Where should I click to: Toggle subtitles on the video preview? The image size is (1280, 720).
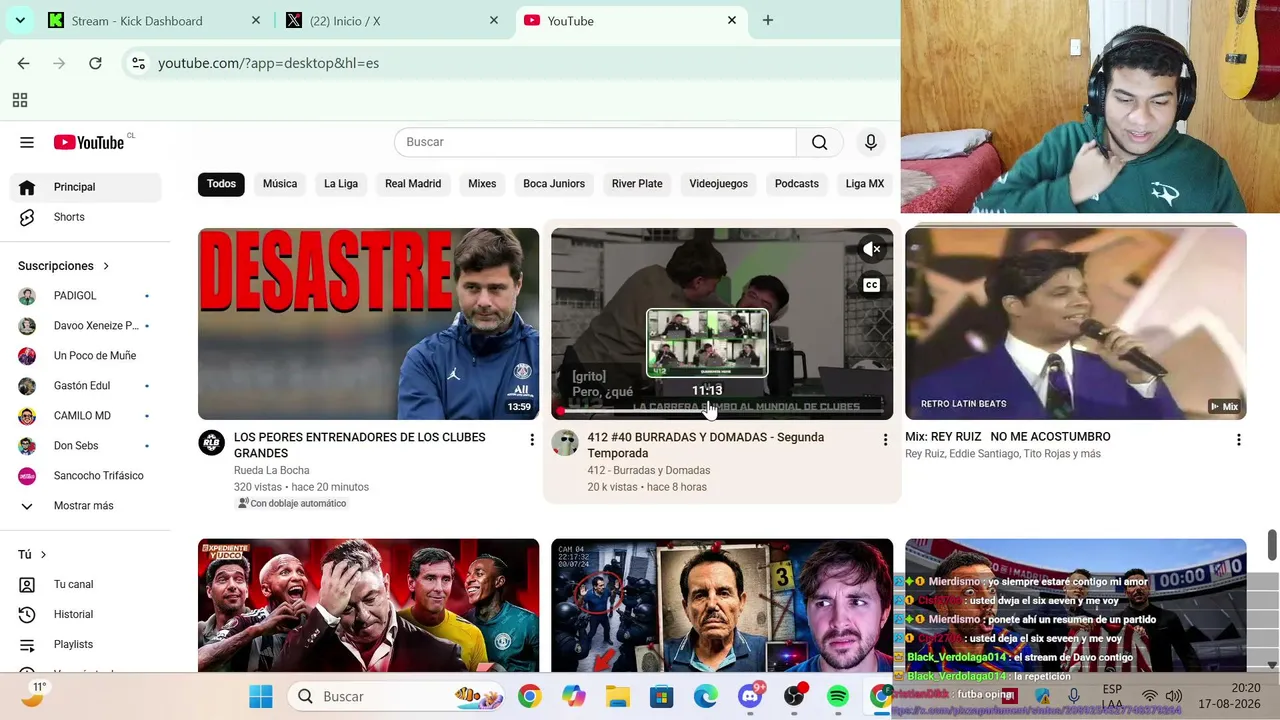[x=872, y=285]
